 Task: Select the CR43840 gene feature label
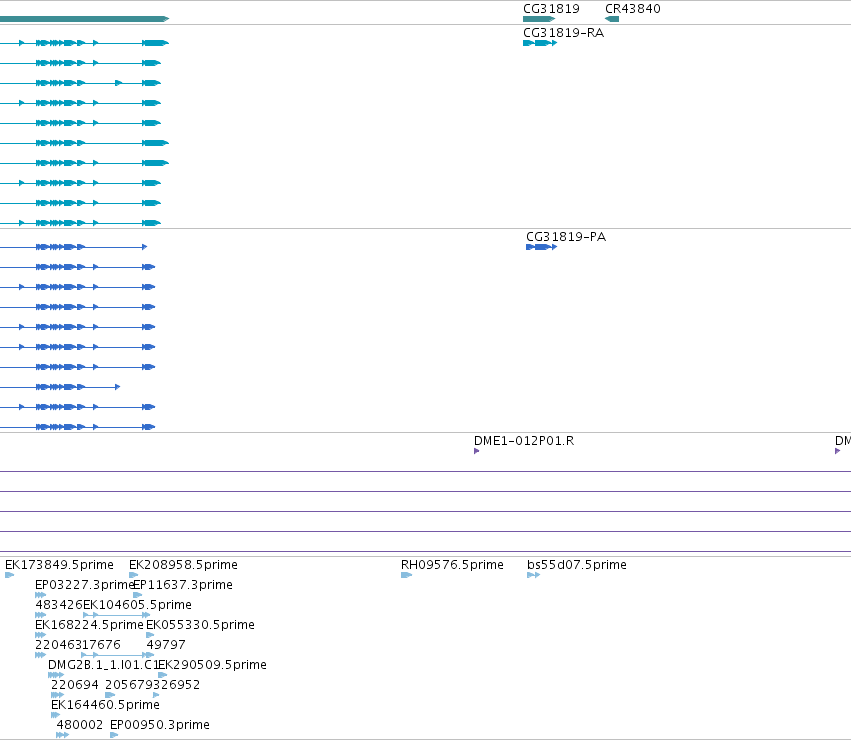[632, 9]
